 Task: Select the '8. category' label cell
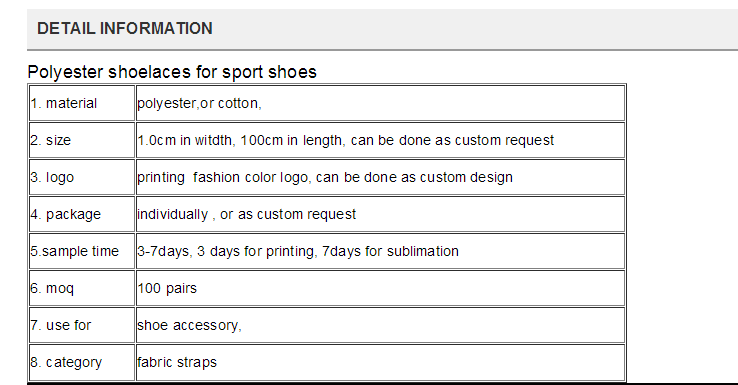[82, 362]
